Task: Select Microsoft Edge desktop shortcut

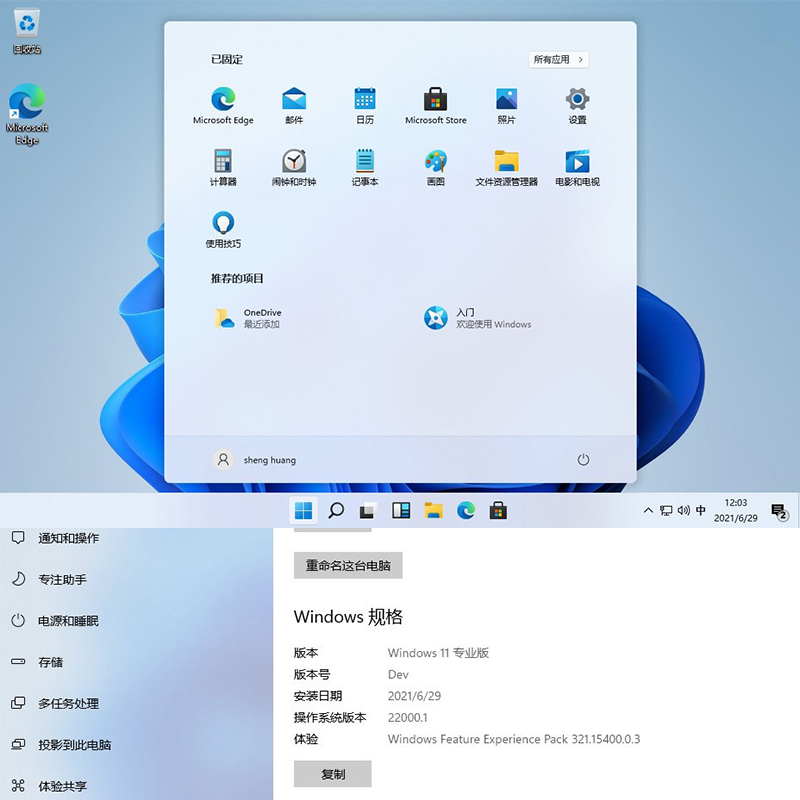Action: point(27,114)
